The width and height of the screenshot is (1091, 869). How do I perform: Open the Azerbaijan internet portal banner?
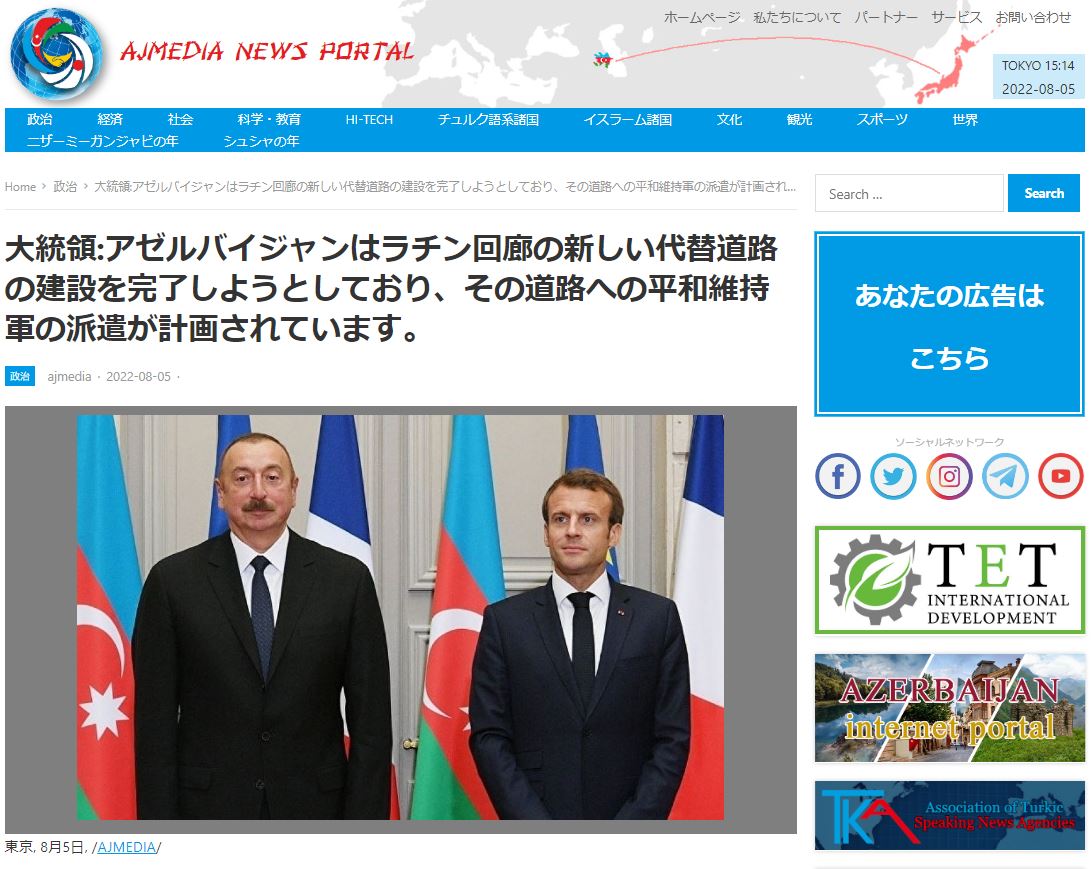950,708
